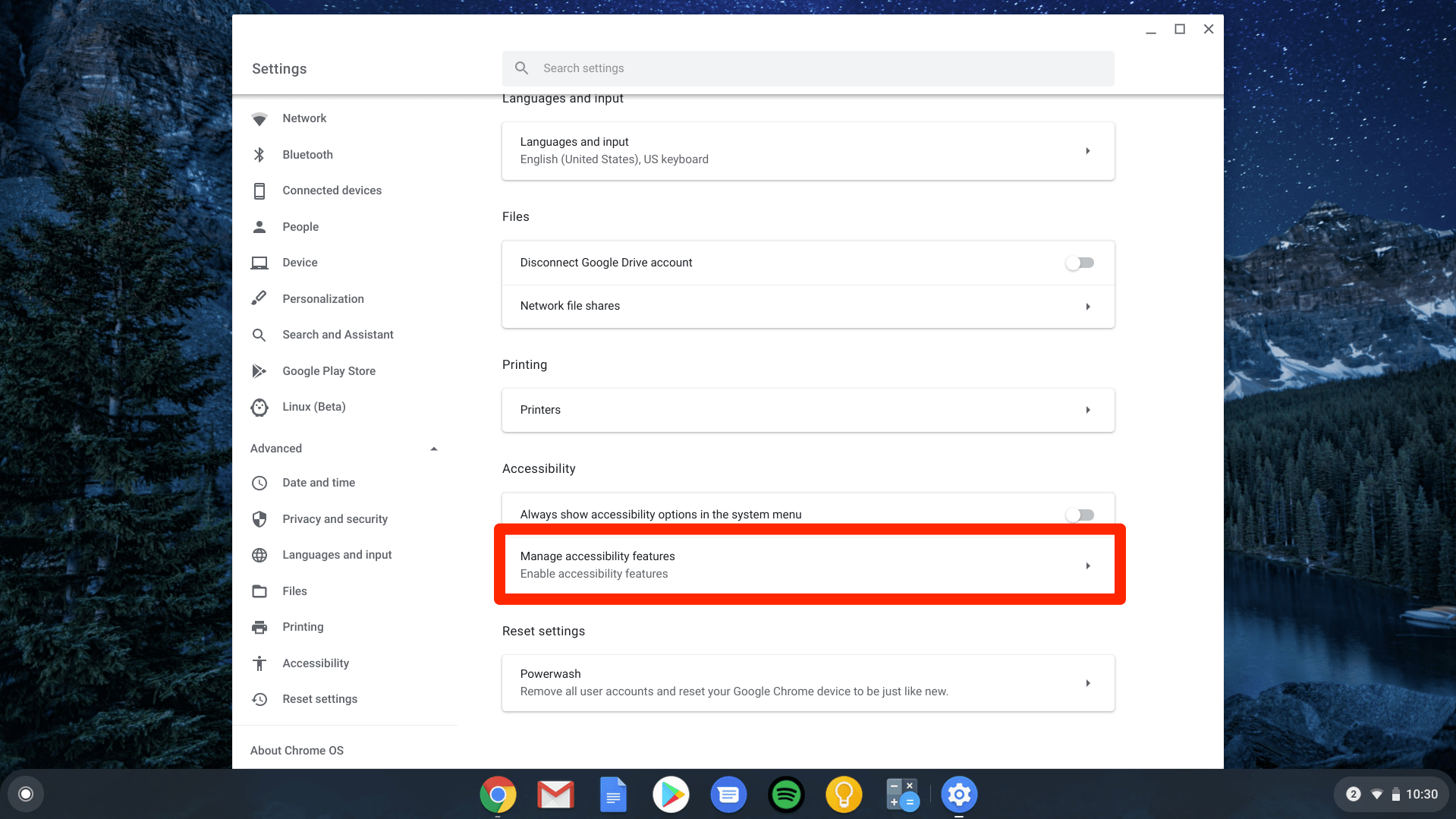This screenshot has width=1456, height=819.
Task: Open Play Store from the shelf
Action: (671, 795)
